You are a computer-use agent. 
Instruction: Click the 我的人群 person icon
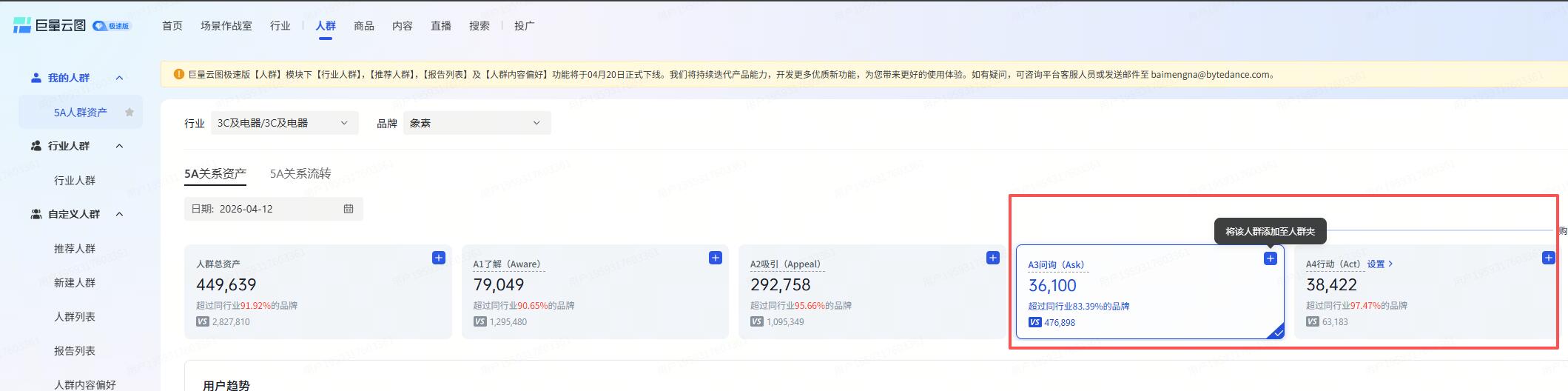36,78
